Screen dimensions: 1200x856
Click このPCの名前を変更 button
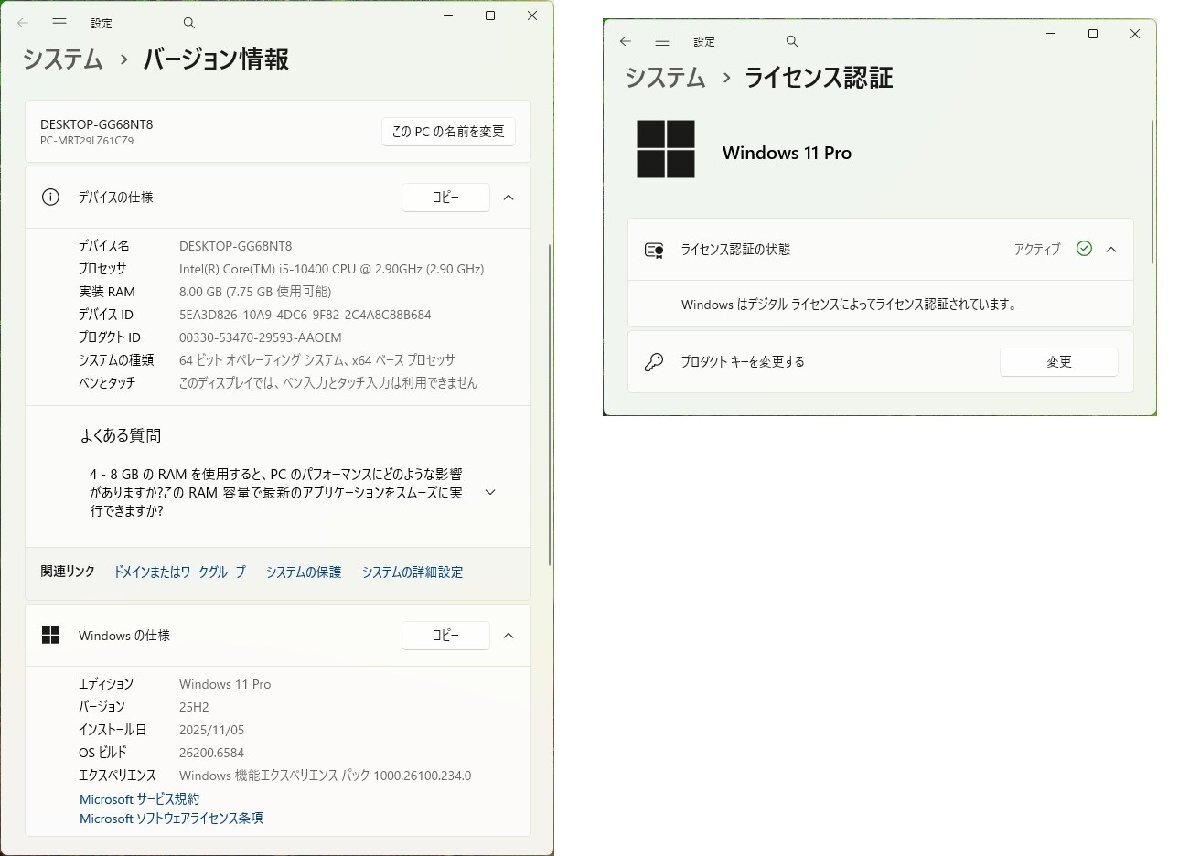[448, 131]
